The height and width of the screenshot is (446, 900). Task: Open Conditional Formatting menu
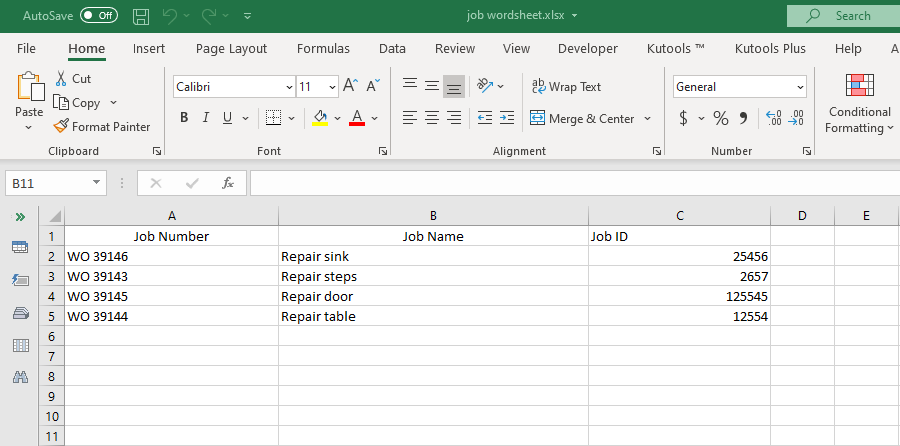coord(859,104)
